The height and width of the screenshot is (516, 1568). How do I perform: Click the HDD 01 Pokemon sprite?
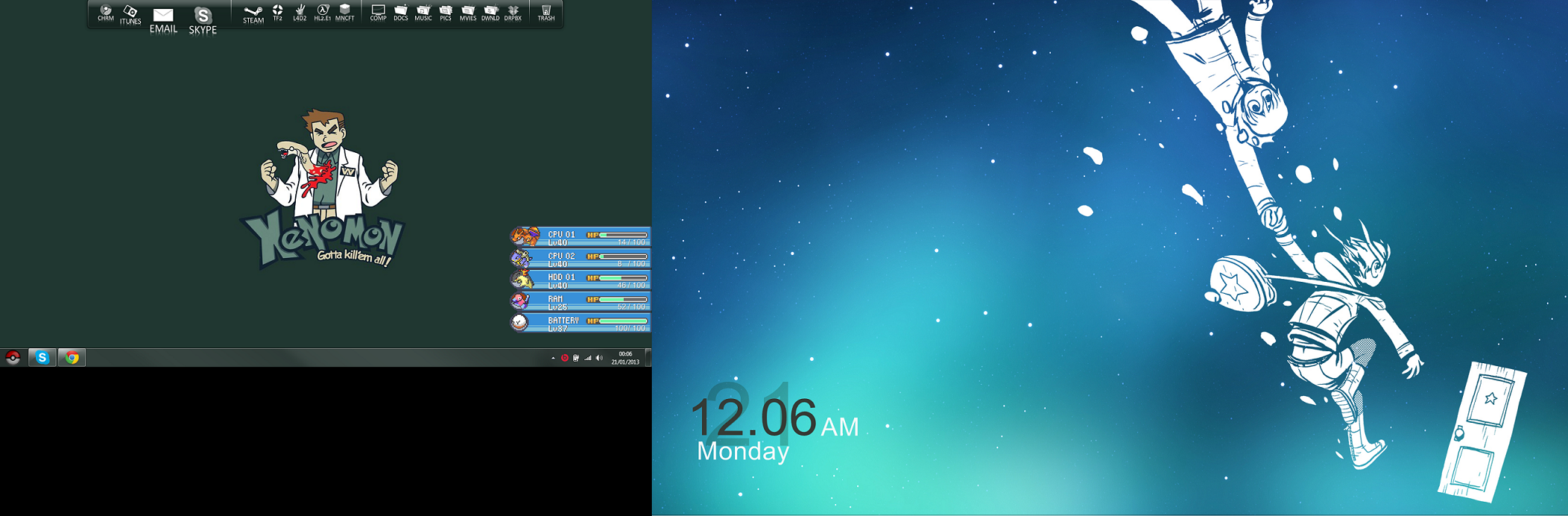[522, 280]
